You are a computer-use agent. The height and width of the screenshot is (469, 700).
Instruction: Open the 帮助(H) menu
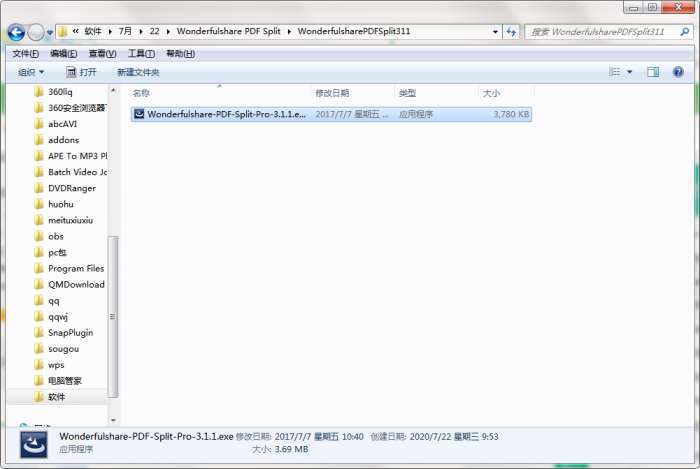coord(180,54)
